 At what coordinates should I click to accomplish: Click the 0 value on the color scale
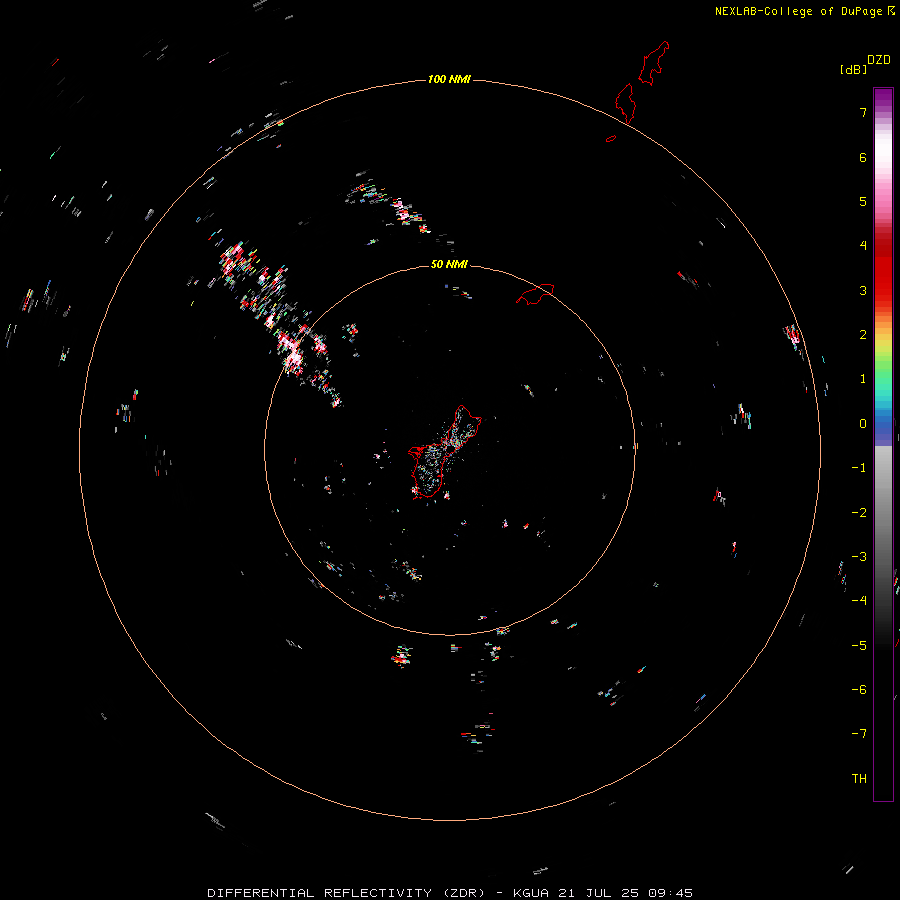[x=863, y=424]
